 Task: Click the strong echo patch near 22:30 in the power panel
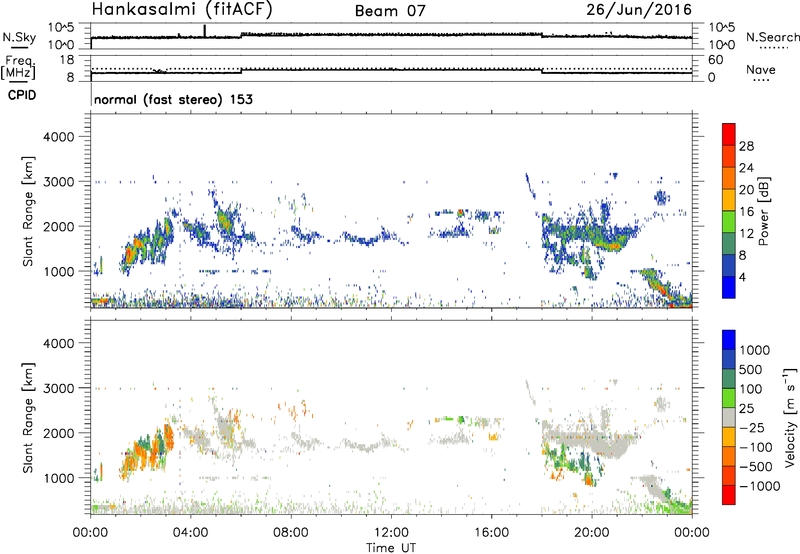(659, 286)
